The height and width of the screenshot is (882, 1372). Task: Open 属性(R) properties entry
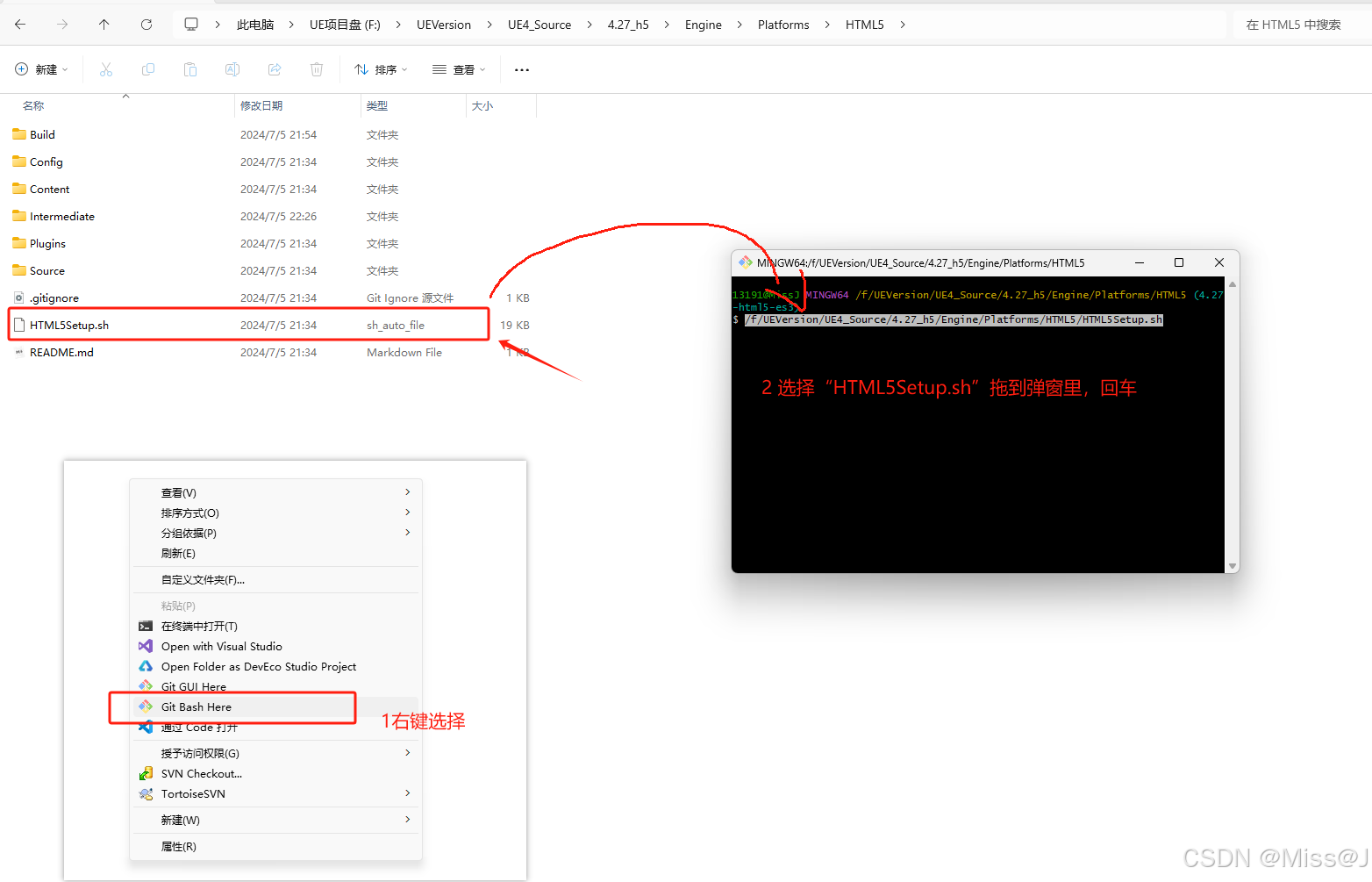275,846
